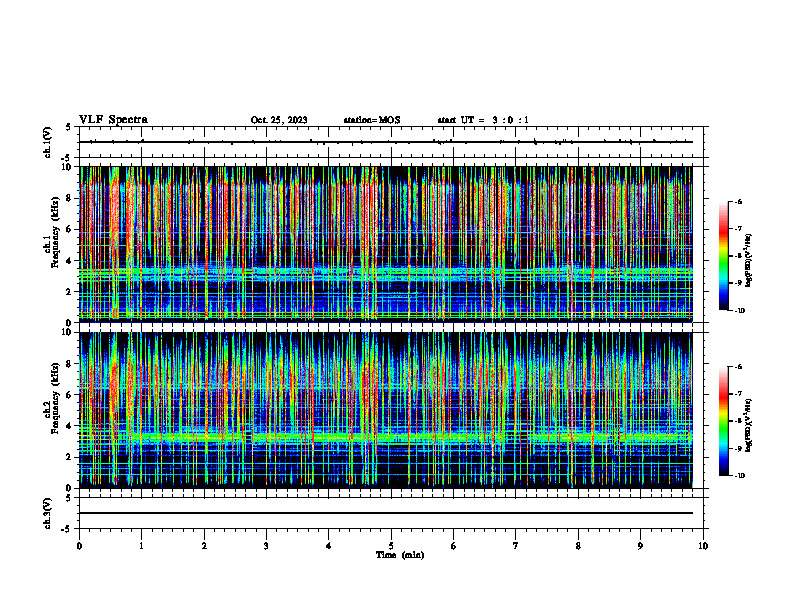
Task: Click time-axis tick label "6"
Action: [x=454, y=546]
